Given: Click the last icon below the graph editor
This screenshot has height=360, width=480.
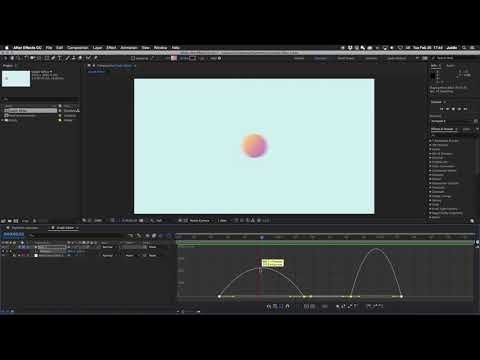Looking at the screenshot, I should click(381, 306).
